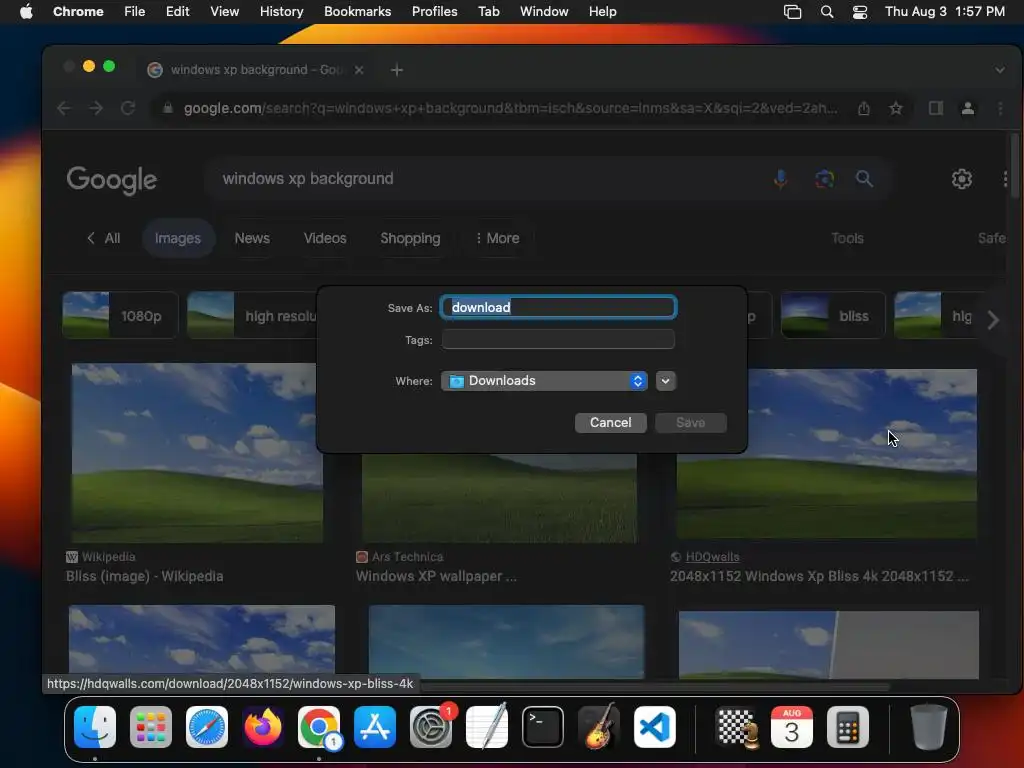This screenshot has height=768, width=1024.
Task: Open Safari from the dock
Action: [207, 727]
